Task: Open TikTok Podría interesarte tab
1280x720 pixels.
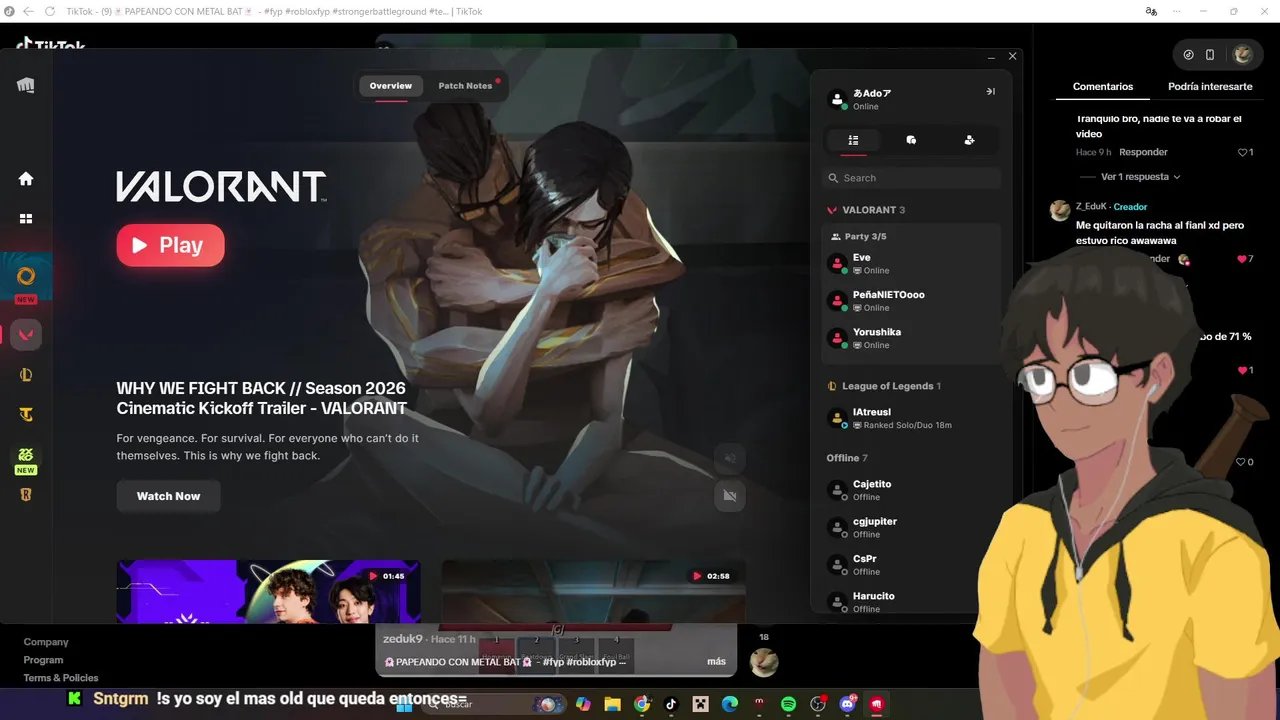Action: point(1210,87)
